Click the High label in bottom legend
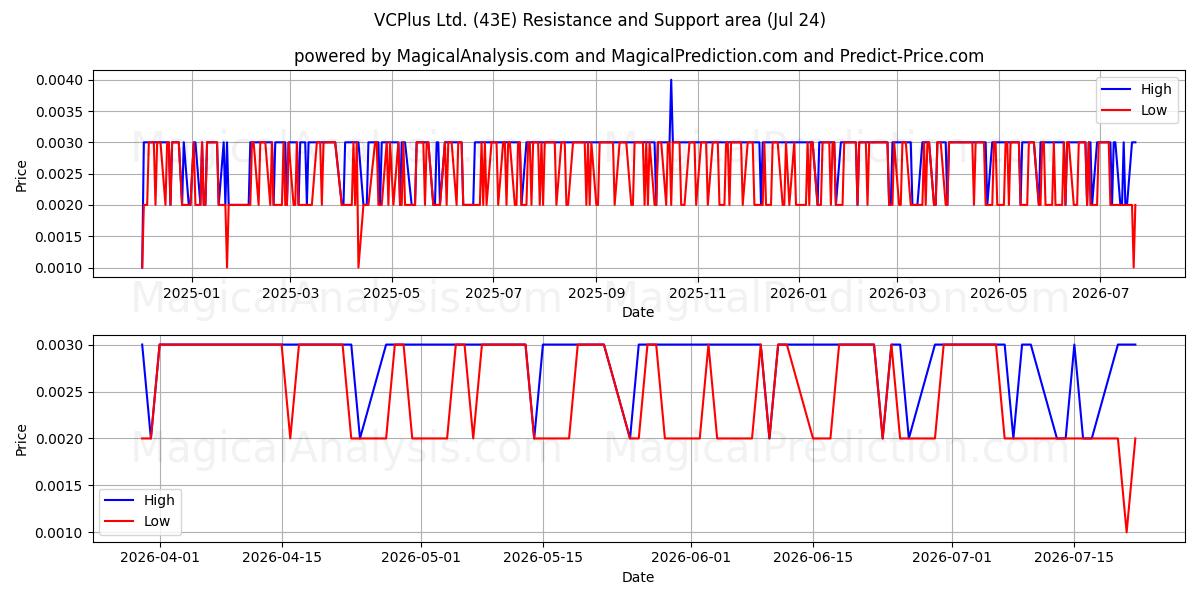1200x600 pixels. coord(159,500)
